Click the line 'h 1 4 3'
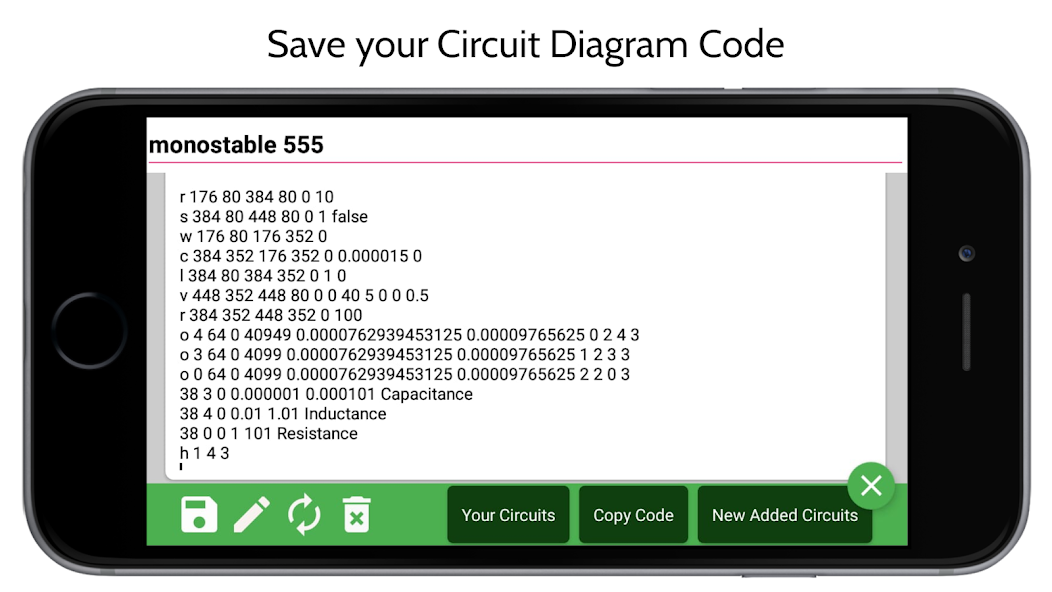 [x=205, y=453]
